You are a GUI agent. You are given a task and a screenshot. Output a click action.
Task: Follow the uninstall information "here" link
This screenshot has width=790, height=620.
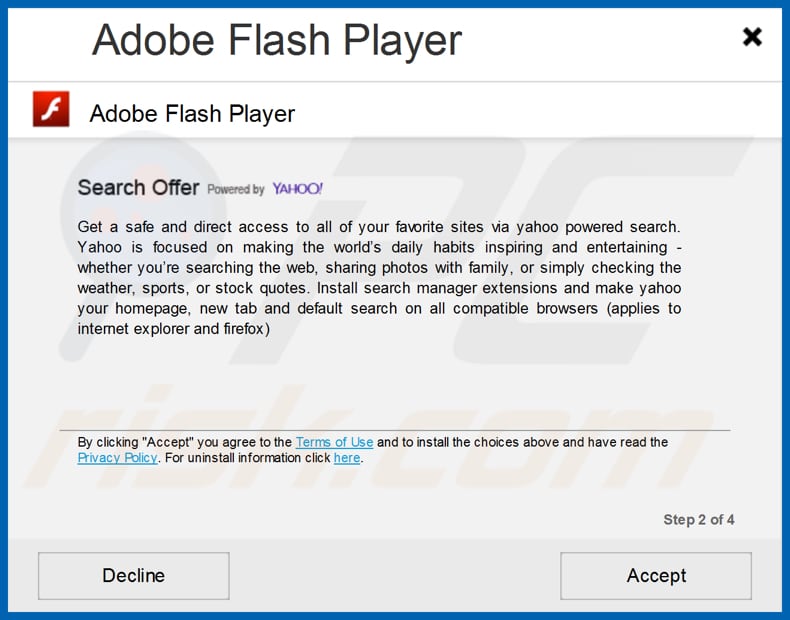346,458
